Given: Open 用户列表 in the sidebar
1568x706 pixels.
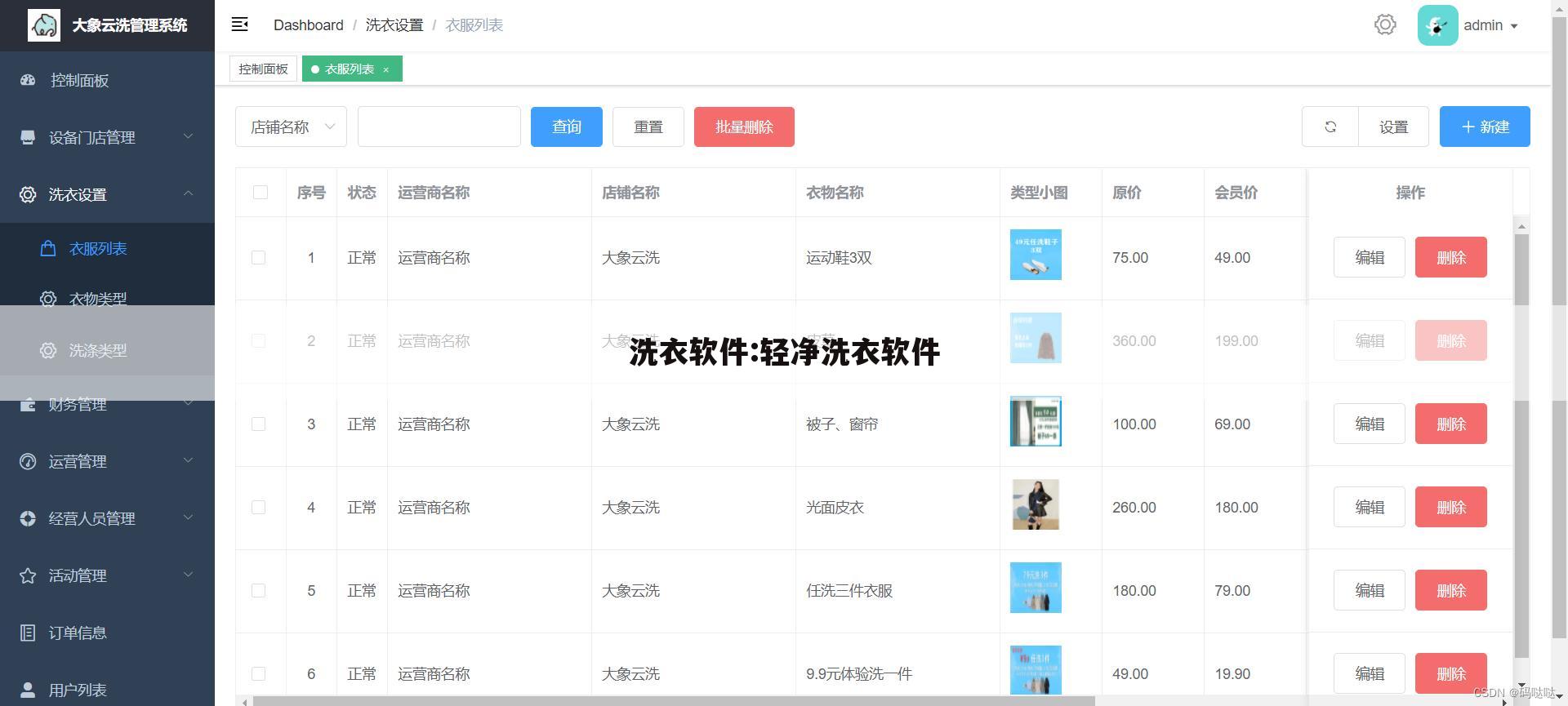Looking at the screenshot, I should point(107,690).
